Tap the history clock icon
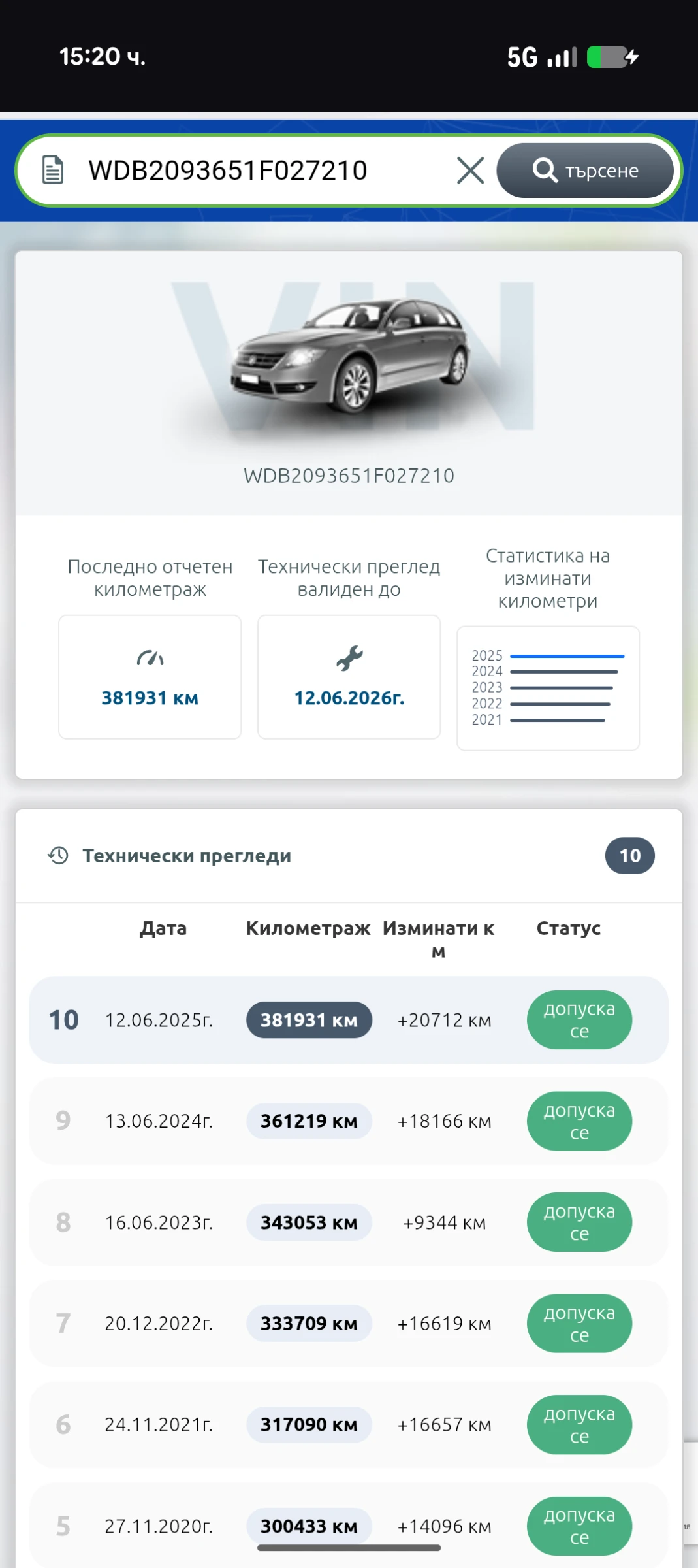 coord(58,855)
